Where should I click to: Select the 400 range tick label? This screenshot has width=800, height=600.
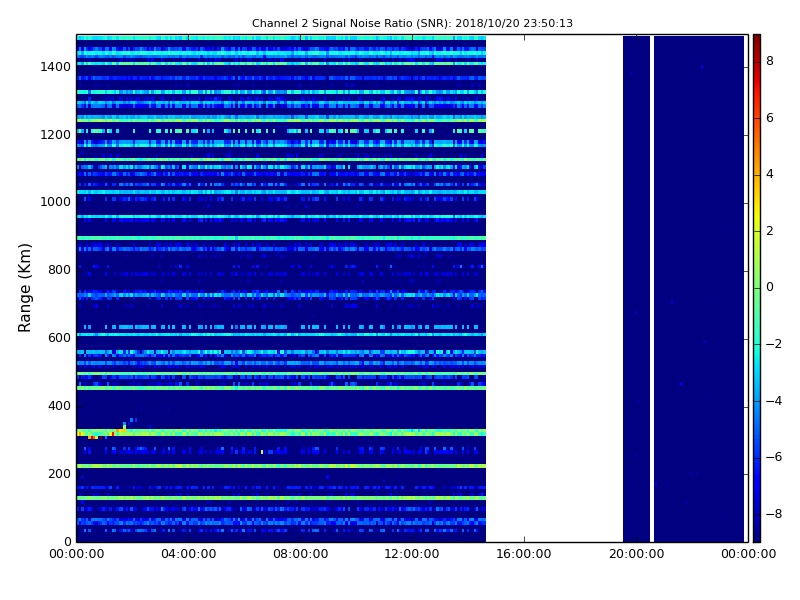(x=59, y=406)
